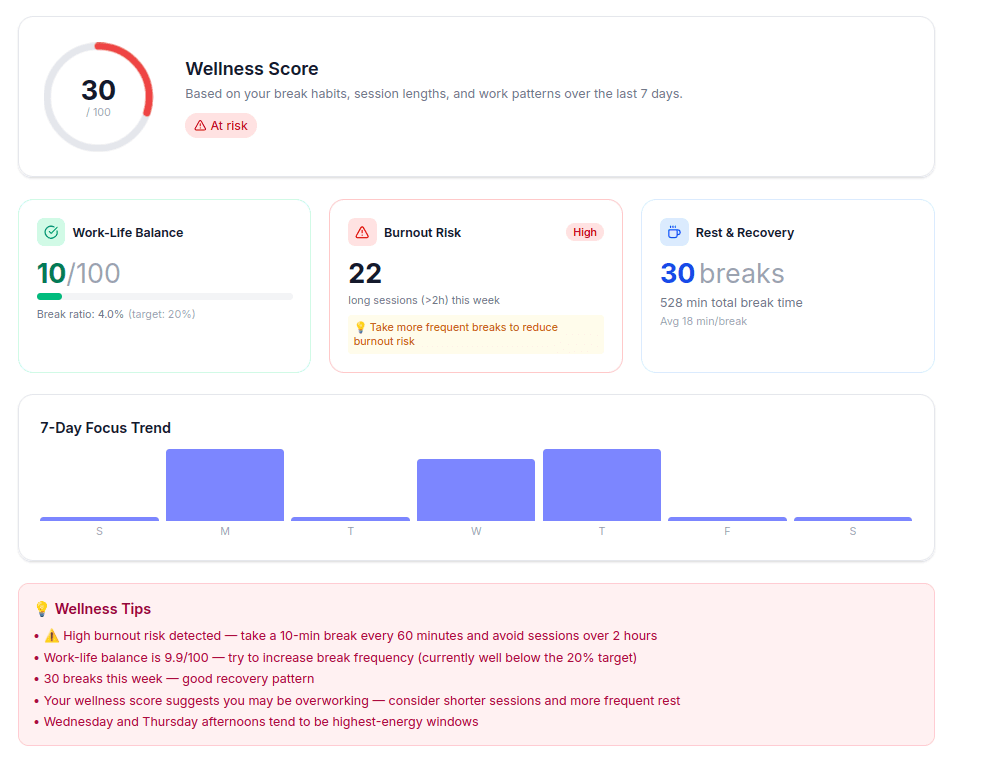988x764 pixels.
Task: Select Thursday's tall bar in the focus chart
Action: pyautogui.click(x=601, y=485)
